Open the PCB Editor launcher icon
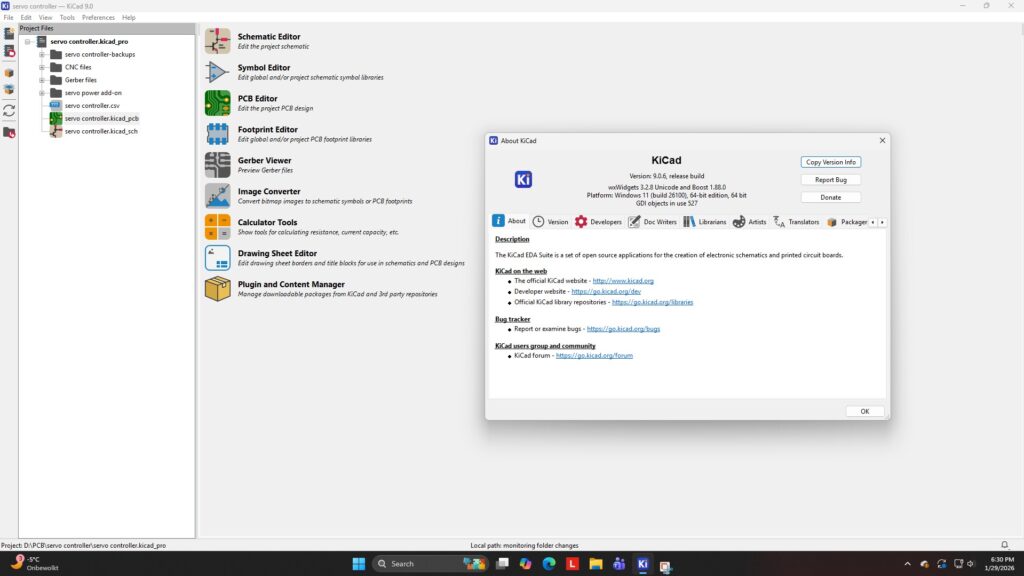 tap(217, 103)
